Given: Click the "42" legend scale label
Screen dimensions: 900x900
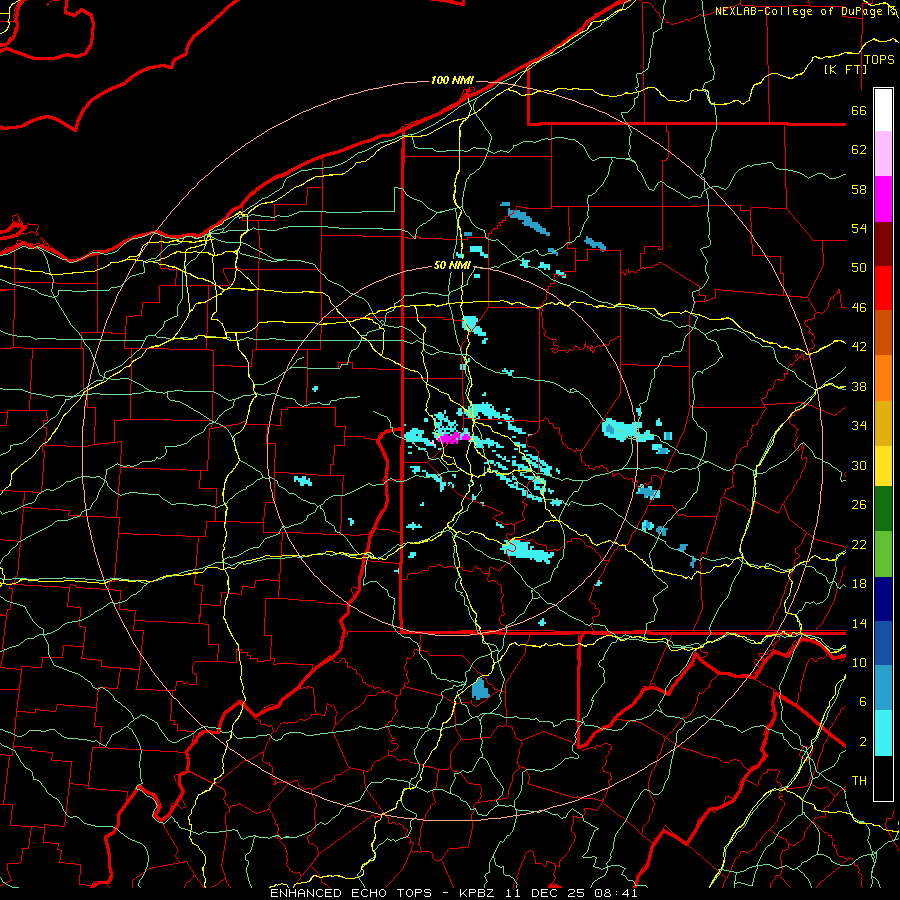Looking at the screenshot, I should click(x=859, y=347).
